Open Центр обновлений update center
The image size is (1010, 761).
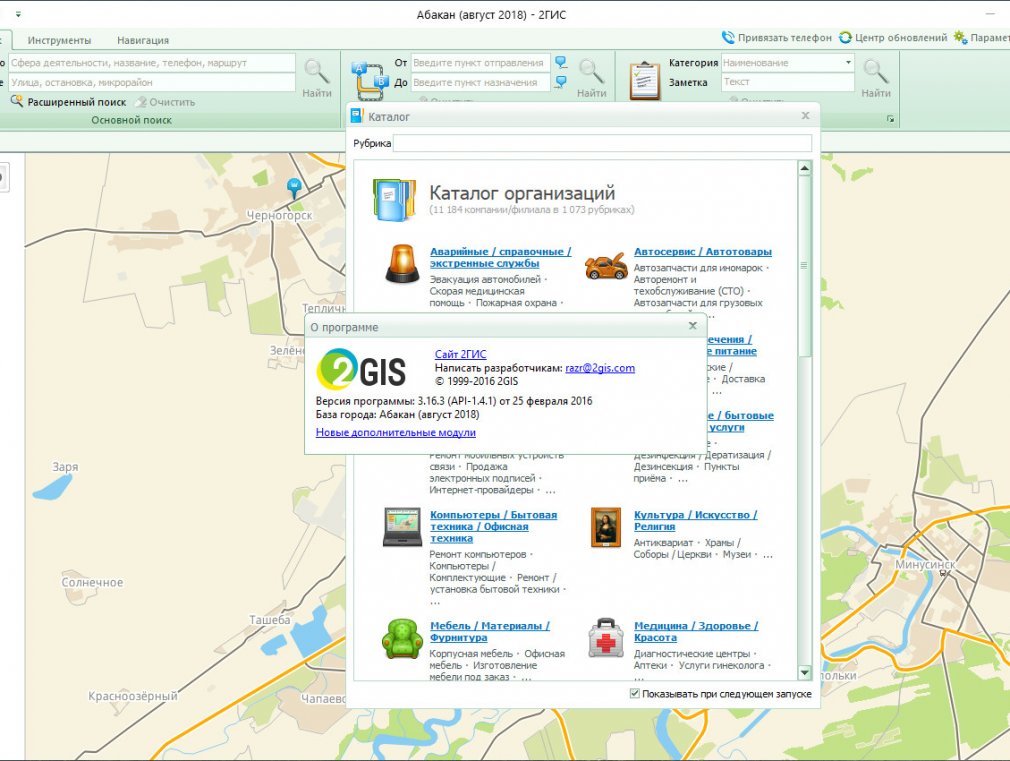tap(893, 37)
